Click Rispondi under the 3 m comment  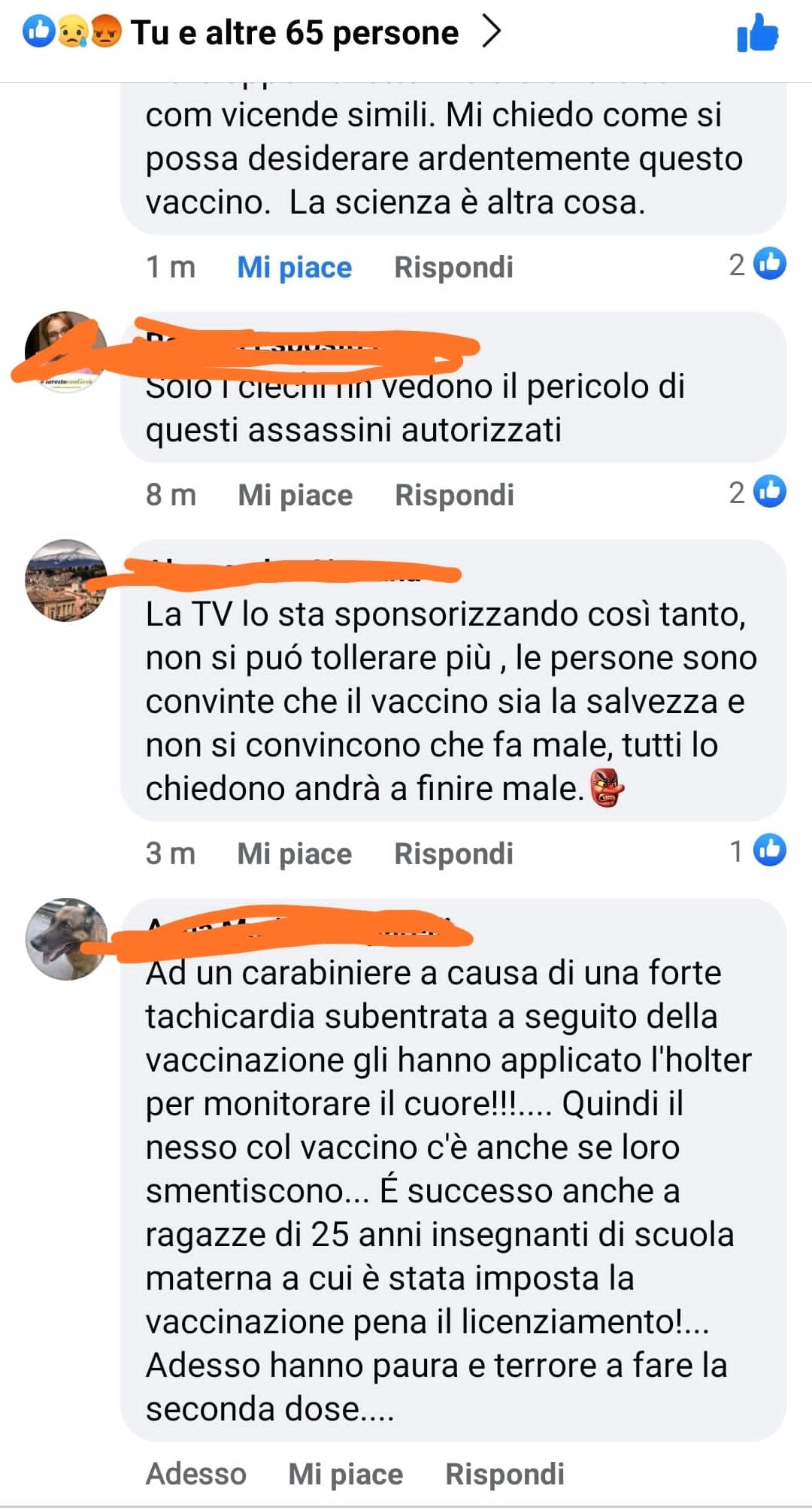[x=454, y=854]
